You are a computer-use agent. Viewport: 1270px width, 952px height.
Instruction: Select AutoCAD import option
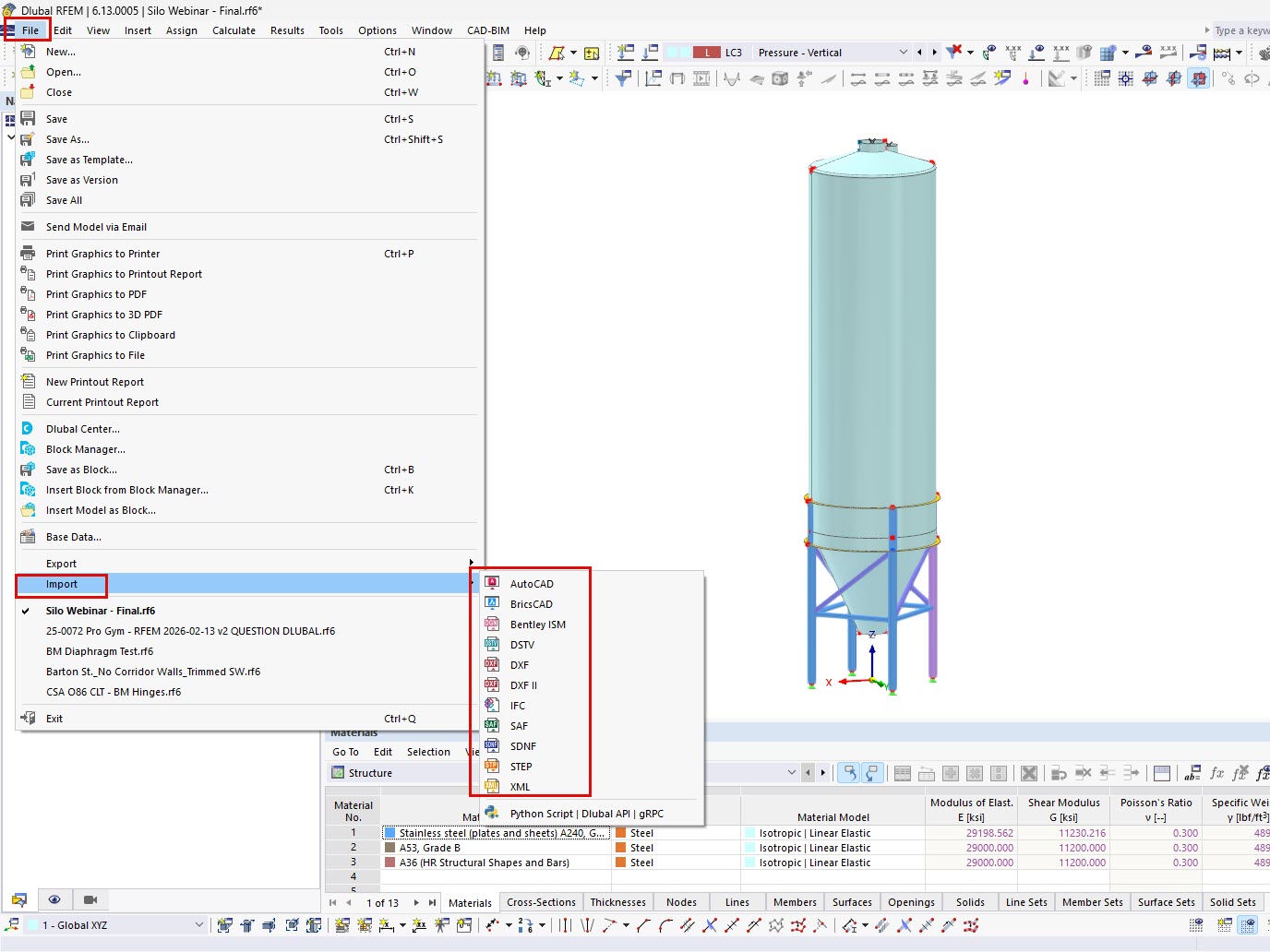click(532, 584)
